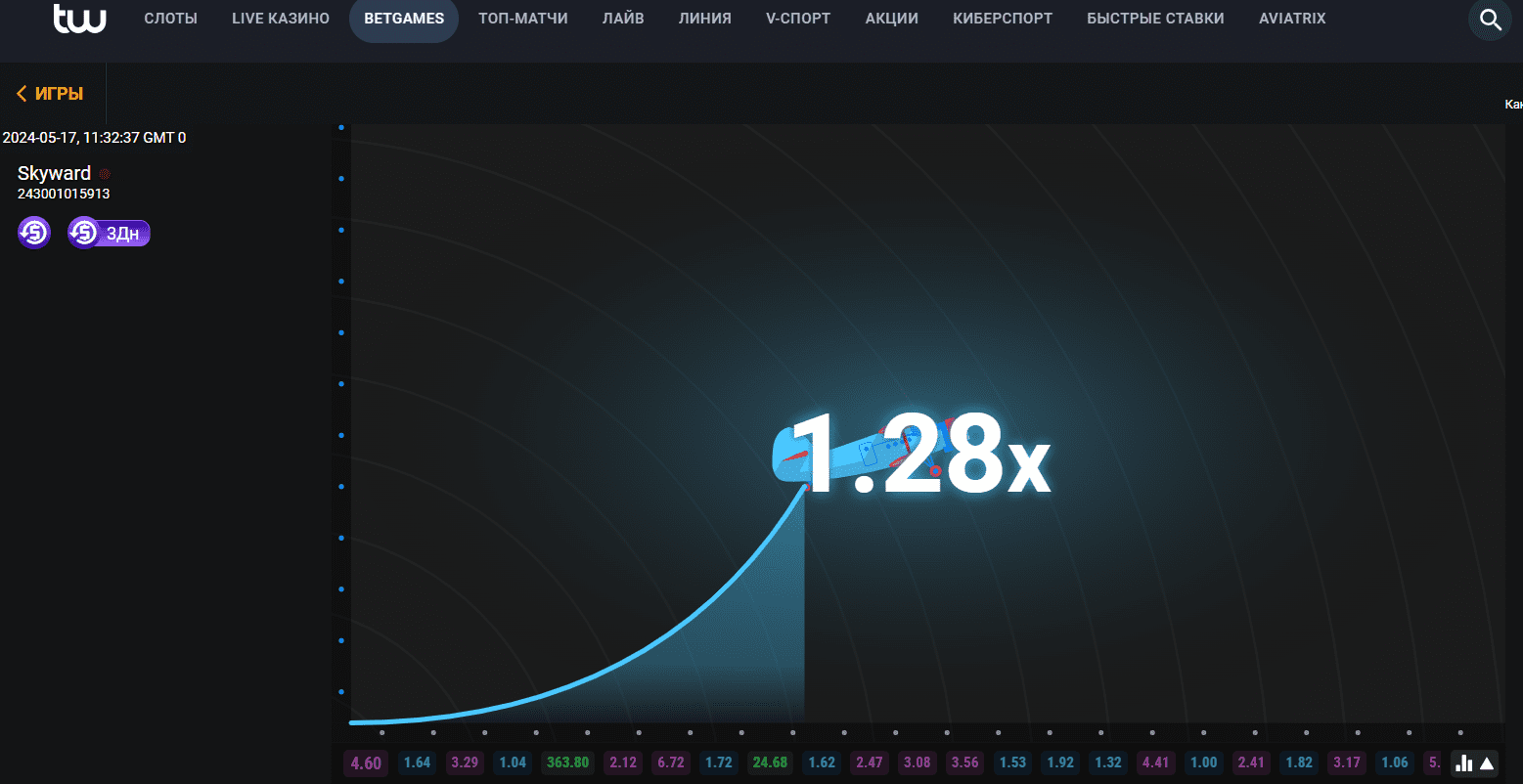Select the 1.32 history result chip

tap(1108, 762)
